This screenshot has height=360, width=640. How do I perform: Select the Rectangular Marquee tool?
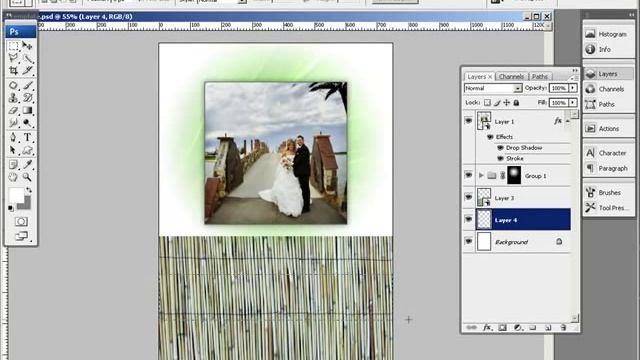[x=13, y=45]
